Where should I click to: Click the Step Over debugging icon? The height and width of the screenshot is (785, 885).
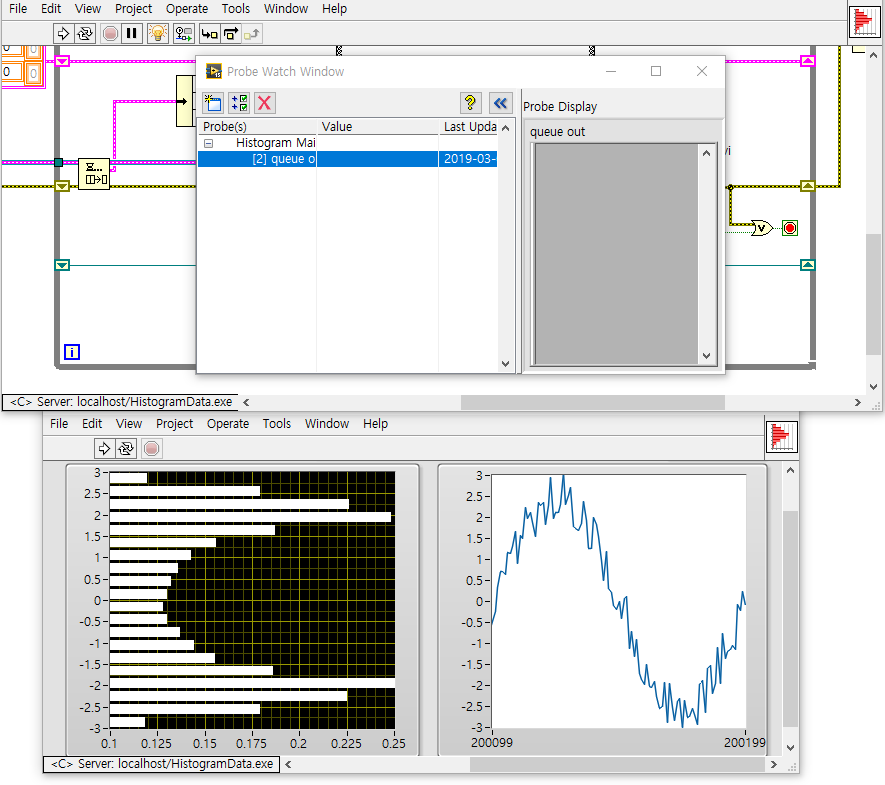click(231, 33)
